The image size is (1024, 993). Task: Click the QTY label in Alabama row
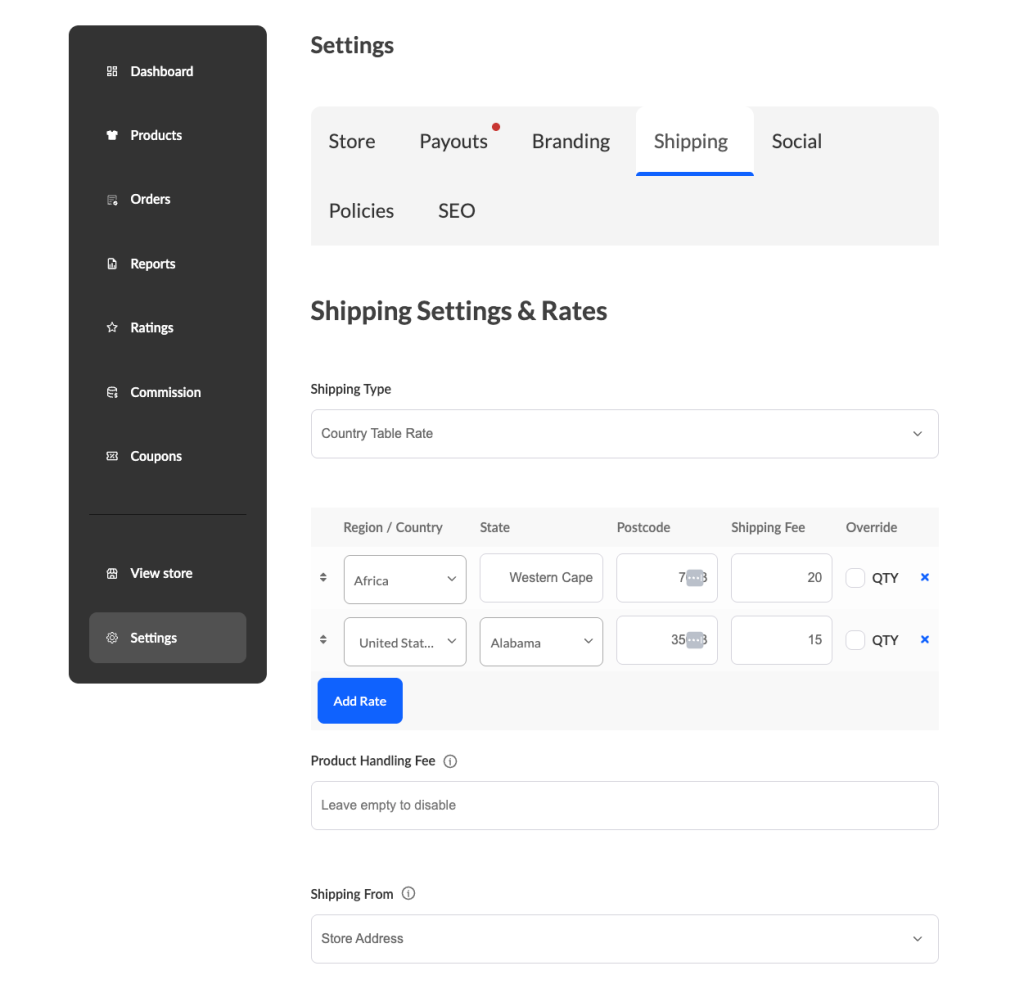tap(885, 640)
